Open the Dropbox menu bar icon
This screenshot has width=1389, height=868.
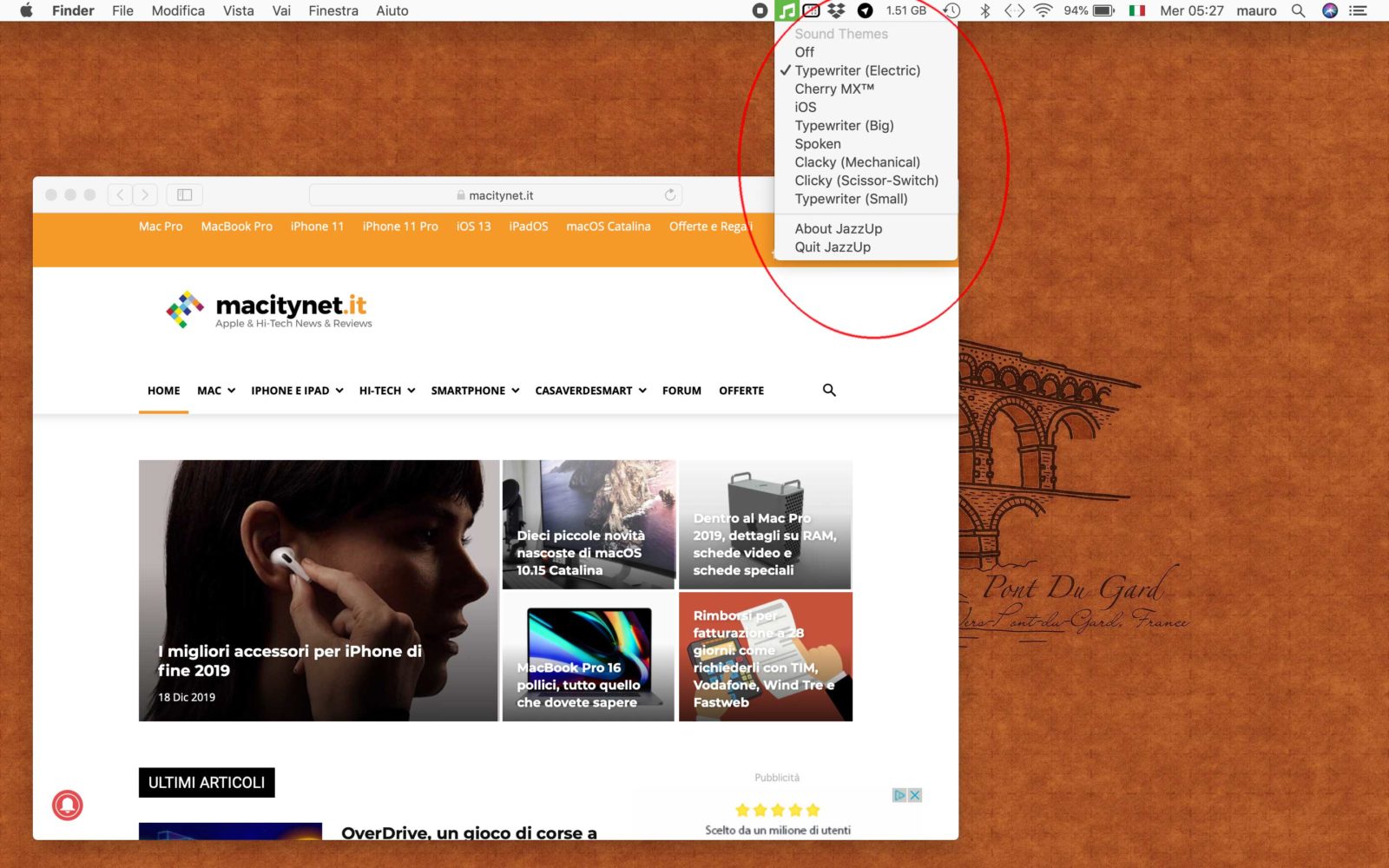pos(836,10)
